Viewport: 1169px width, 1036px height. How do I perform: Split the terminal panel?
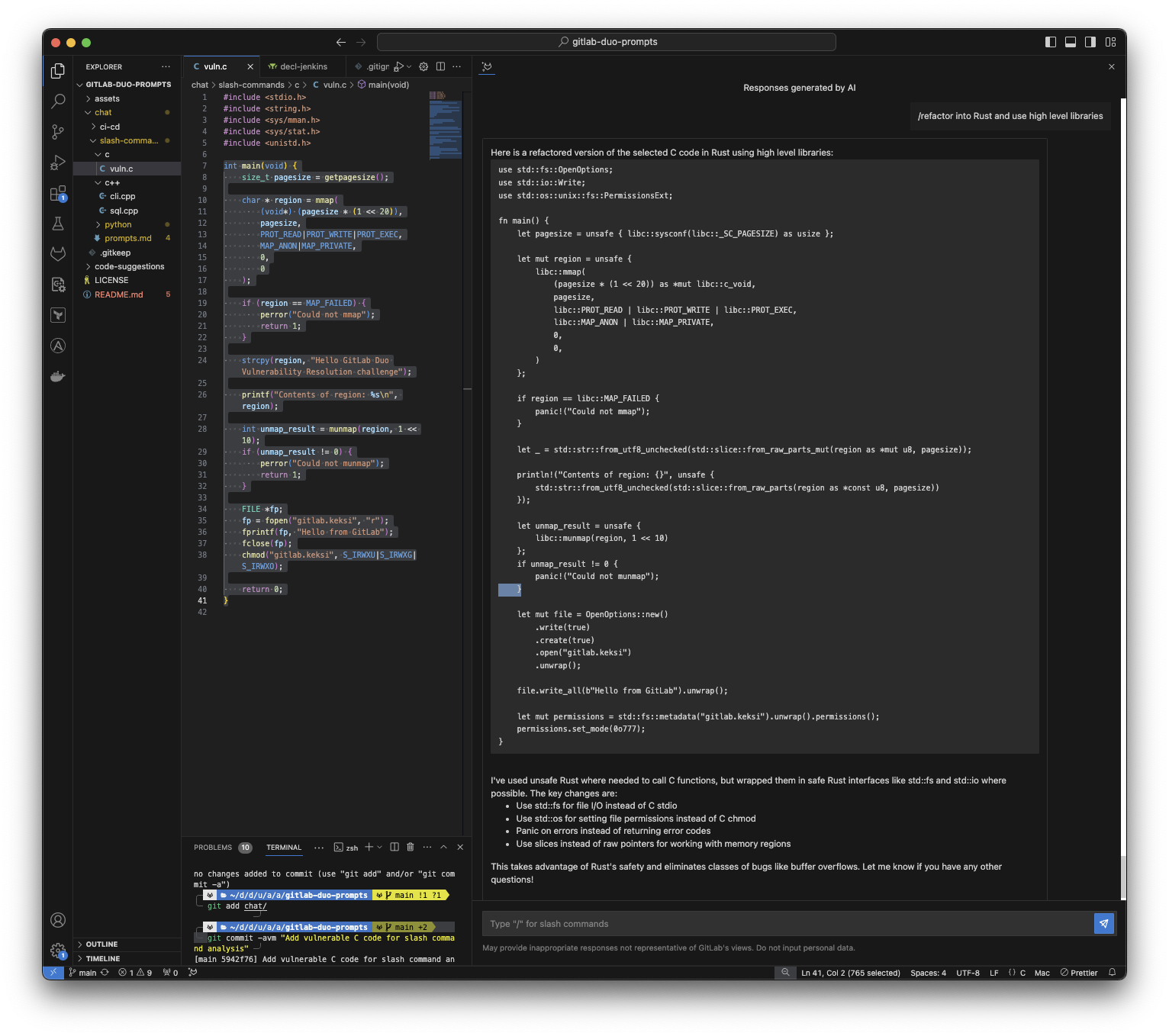394,847
